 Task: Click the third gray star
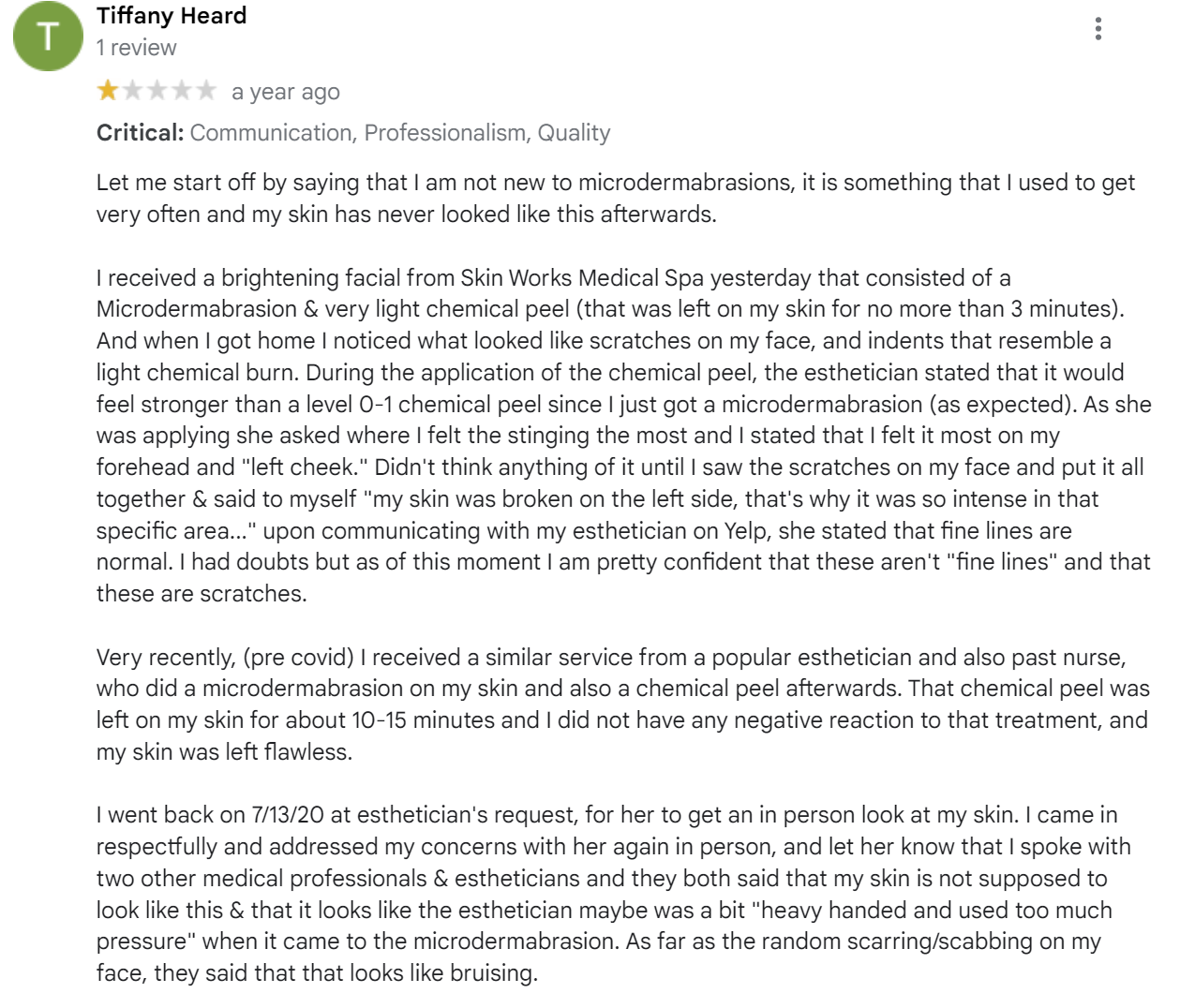pos(157,91)
